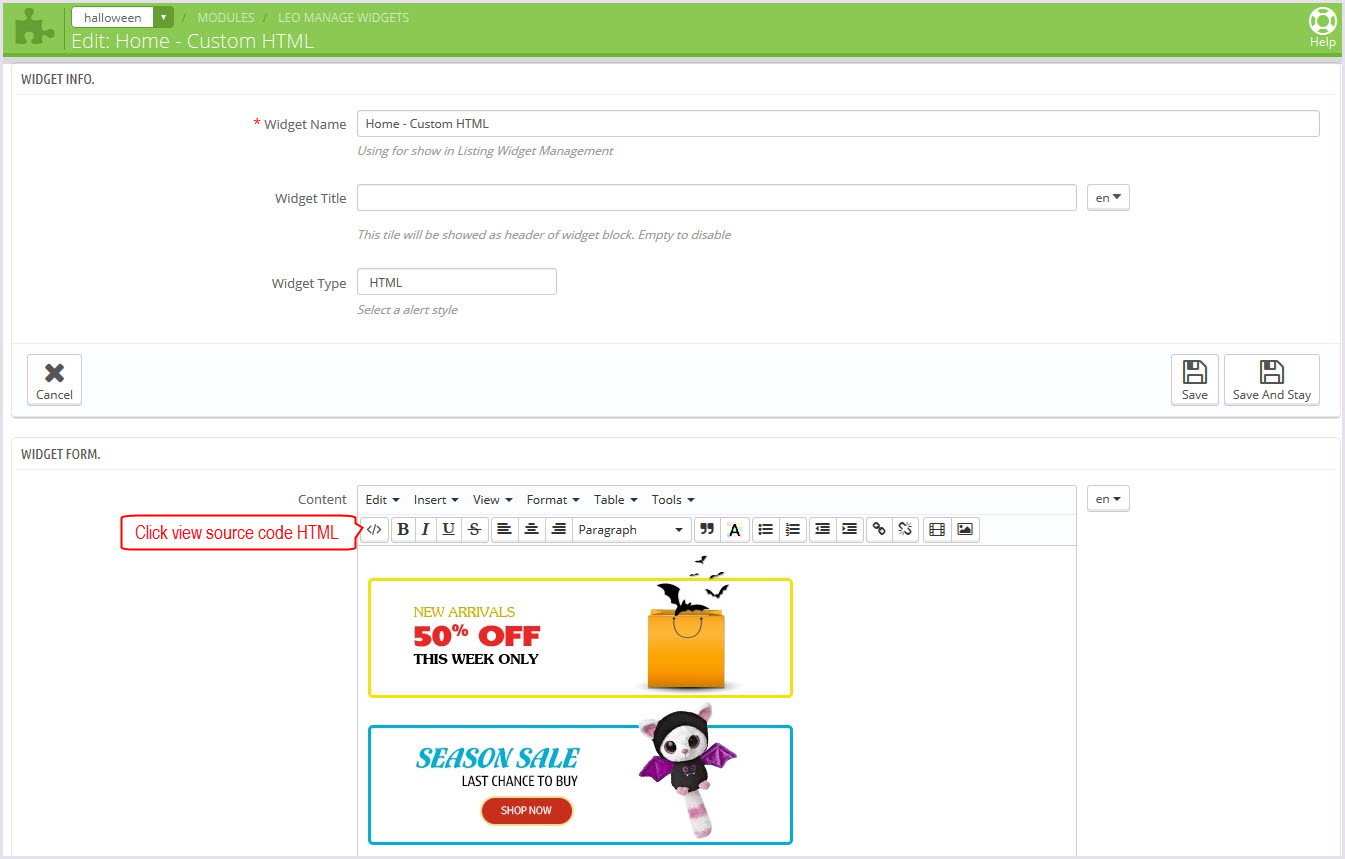This screenshot has height=859, width=1345.
Task: Open the Format menu
Action: [x=553, y=500]
